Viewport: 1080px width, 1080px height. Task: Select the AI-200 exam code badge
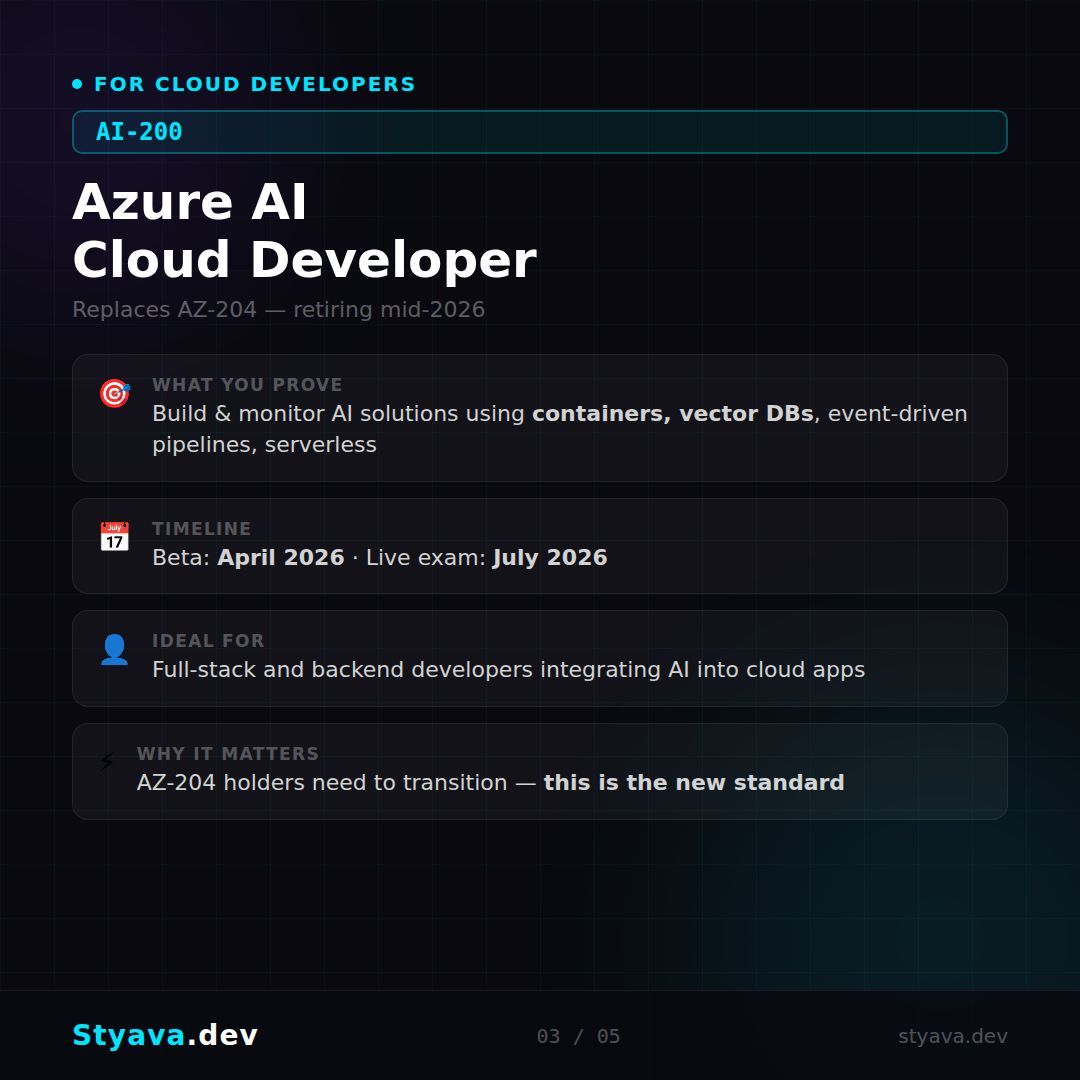tap(540, 131)
